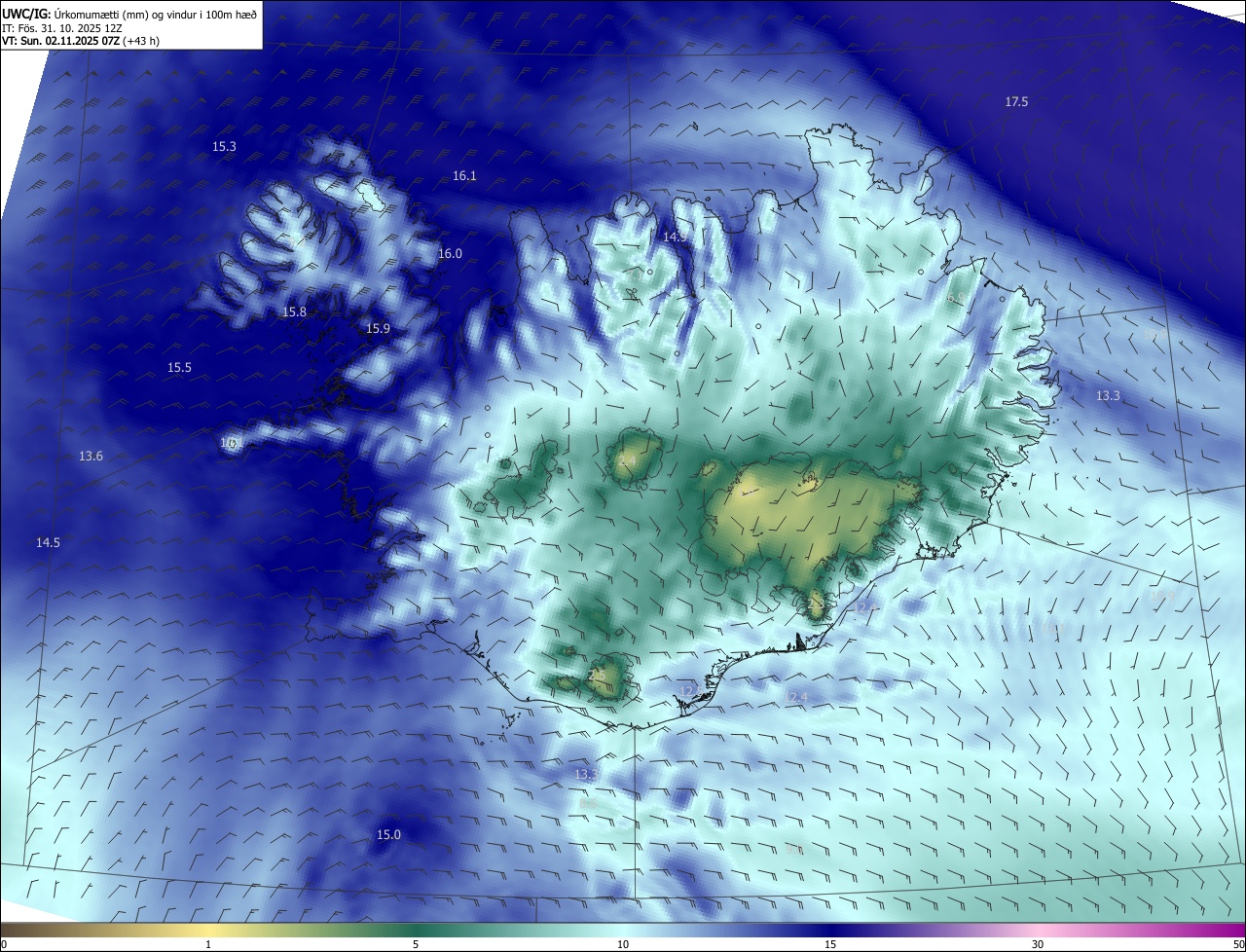Screen dimensions: 1246x952
Task: Select the 15.5 value label
Action: coord(179,368)
